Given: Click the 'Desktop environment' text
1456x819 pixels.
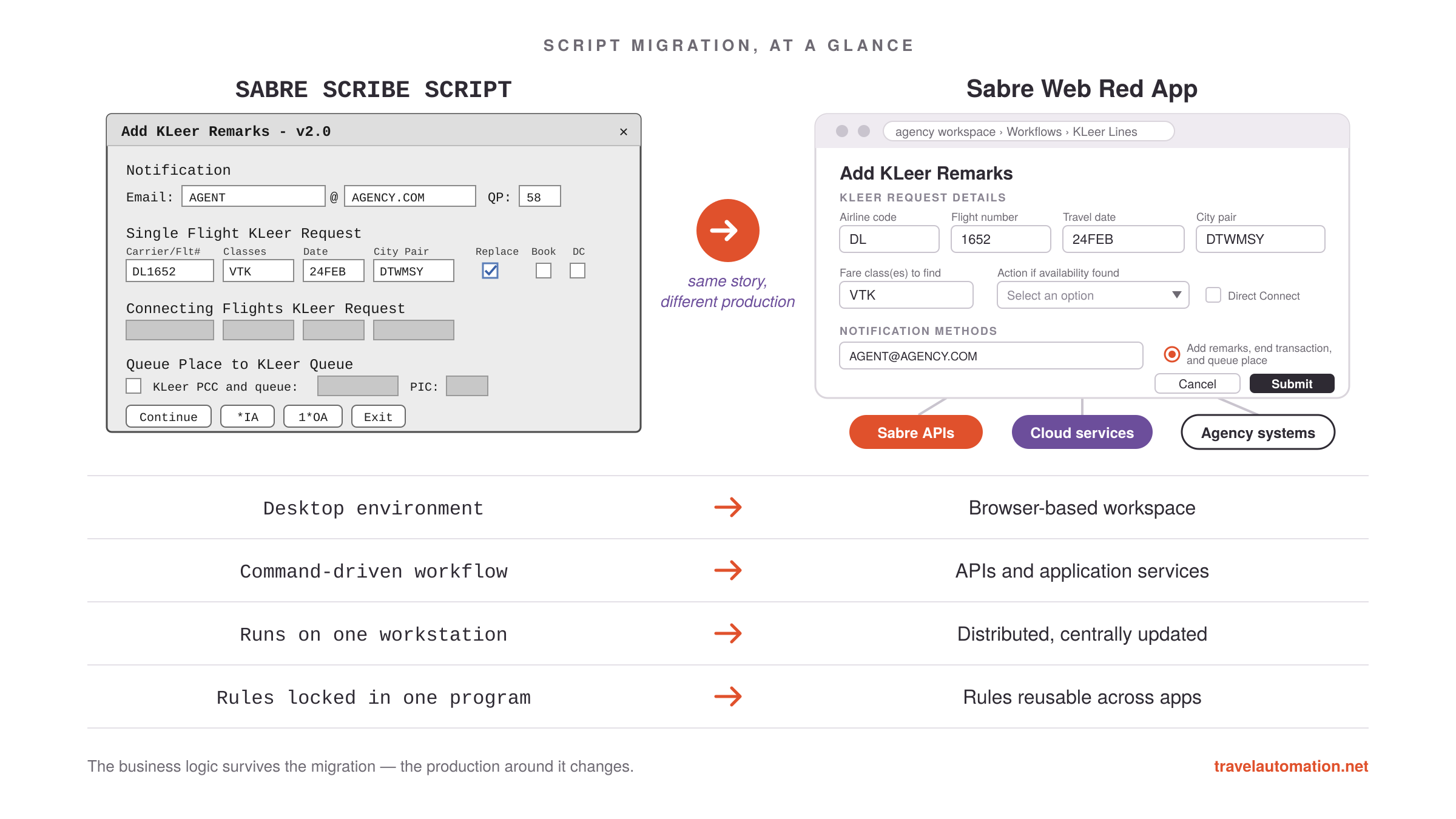Looking at the screenshot, I should (x=374, y=508).
